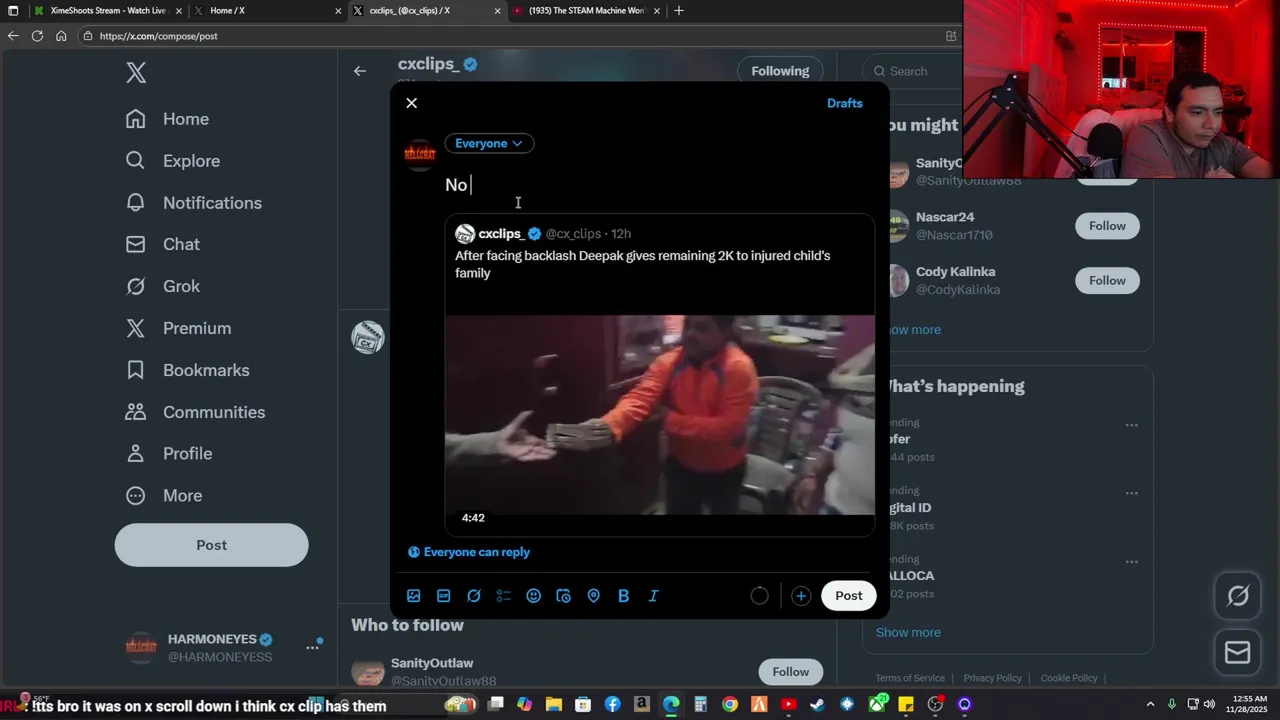The image size is (1280, 720).
Task: Add another post to thread
Action: tap(801, 596)
